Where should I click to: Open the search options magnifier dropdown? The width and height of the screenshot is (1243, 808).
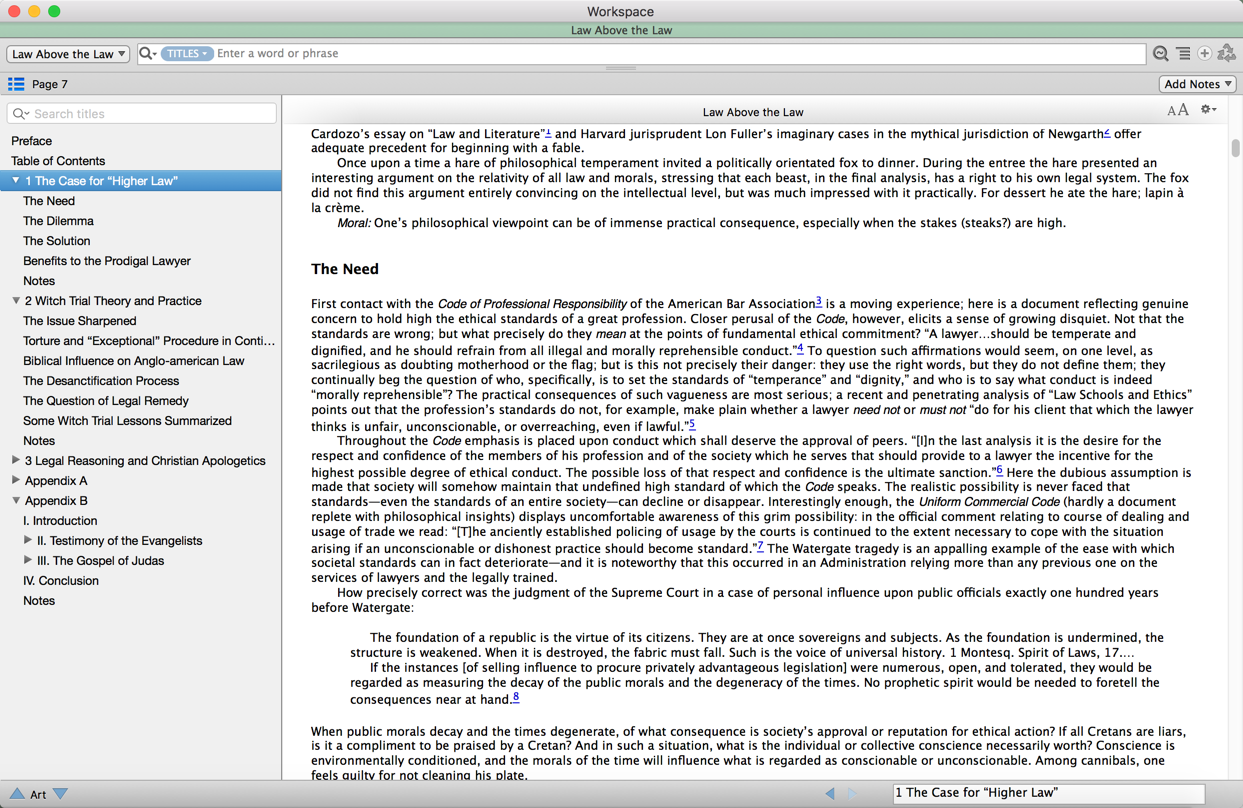tap(148, 53)
